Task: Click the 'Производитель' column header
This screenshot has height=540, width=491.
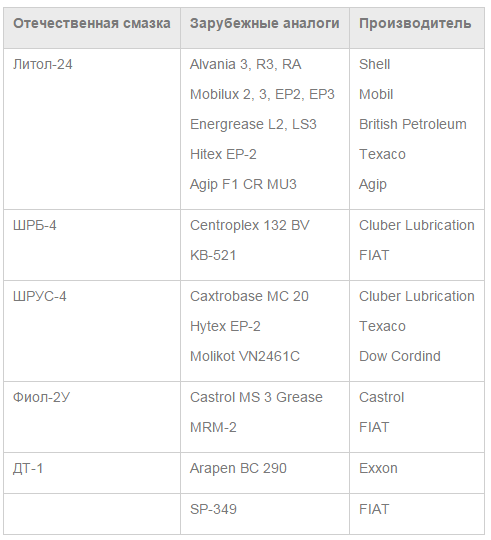Action: coord(415,24)
